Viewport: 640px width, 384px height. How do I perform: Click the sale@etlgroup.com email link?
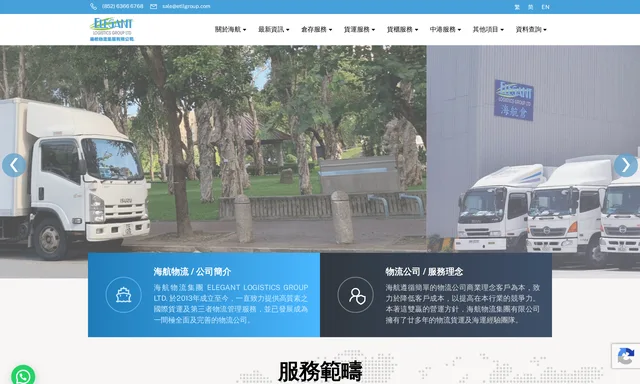(x=186, y=7)
